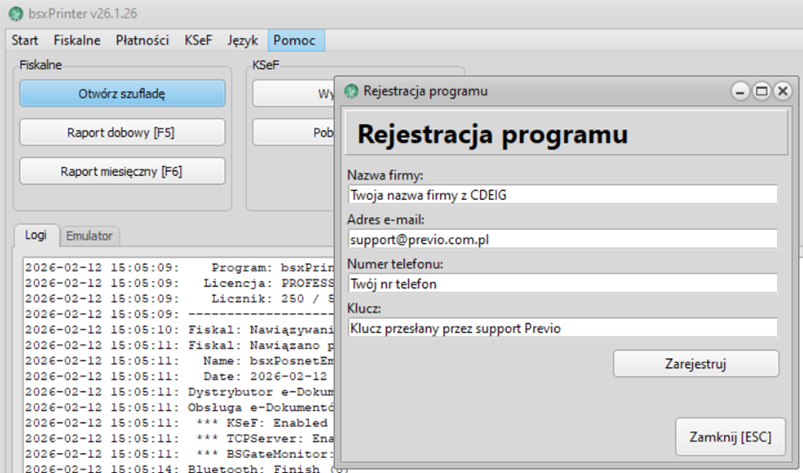
Task: Open the Płatności menu
Action: [142, 41]
